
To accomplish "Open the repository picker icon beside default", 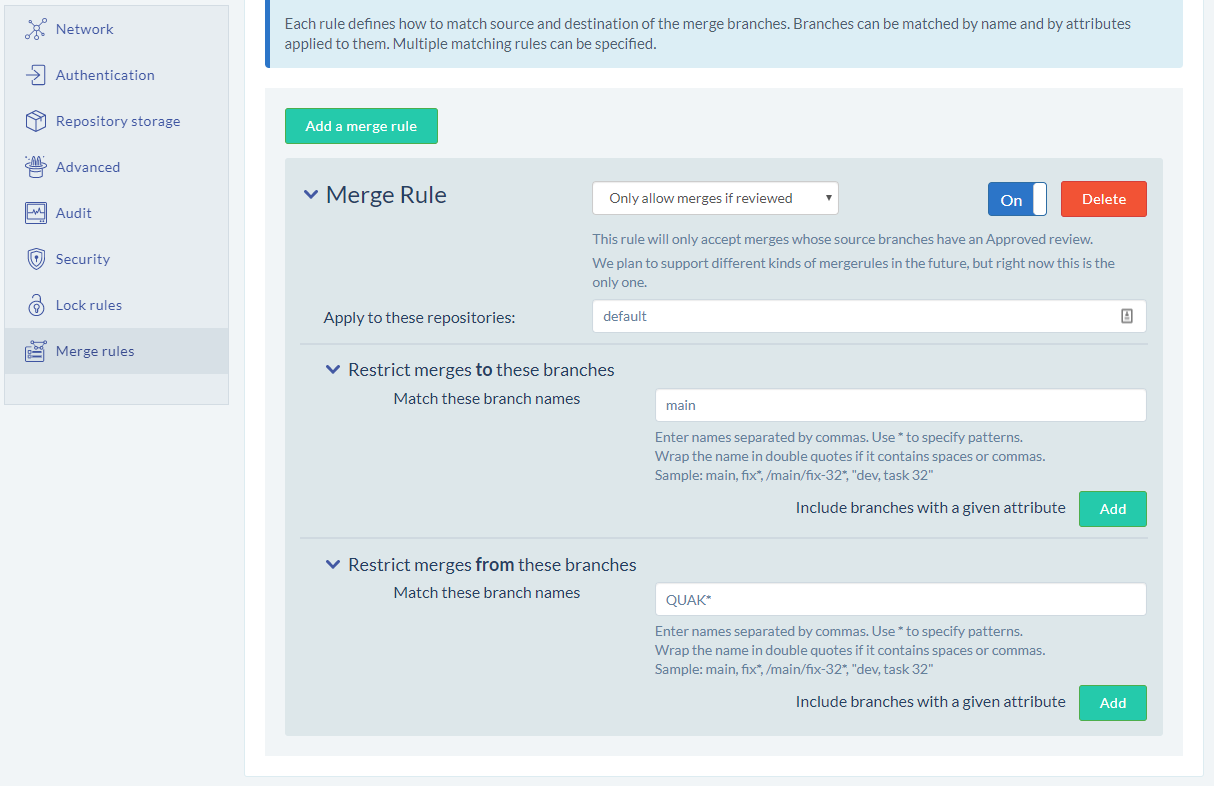I will tap(1127, 315).
